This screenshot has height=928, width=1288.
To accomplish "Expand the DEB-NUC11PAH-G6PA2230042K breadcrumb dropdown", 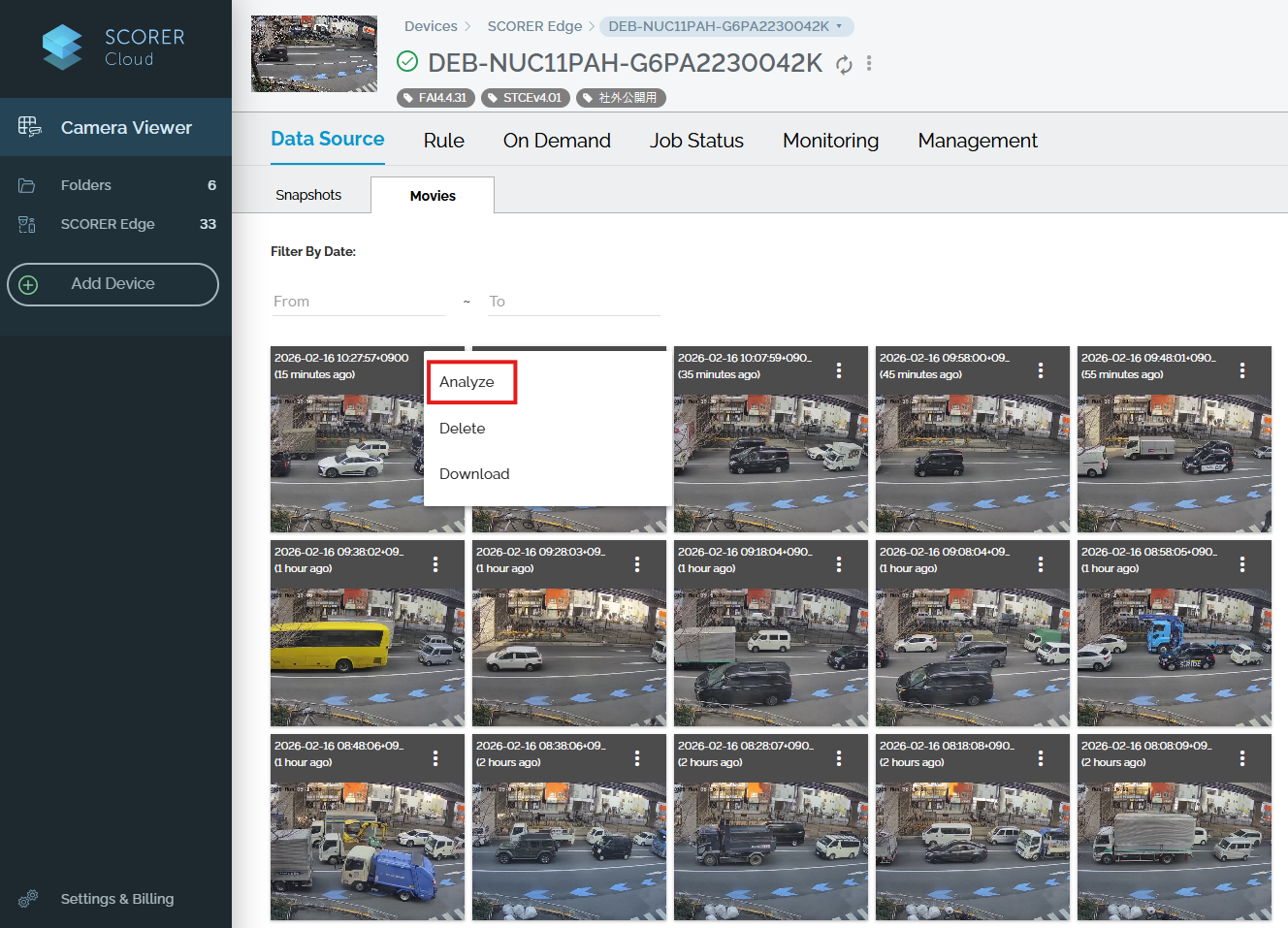I will pos(839,26).
